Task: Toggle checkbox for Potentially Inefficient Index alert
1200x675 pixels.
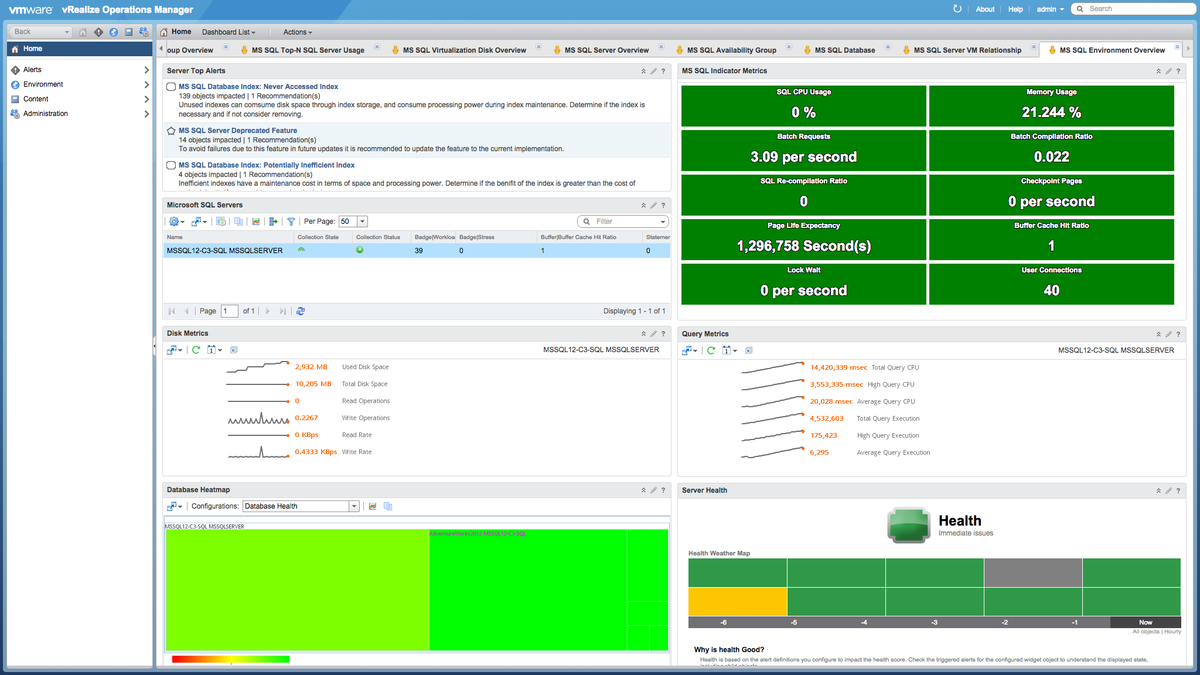Action: 171,165
